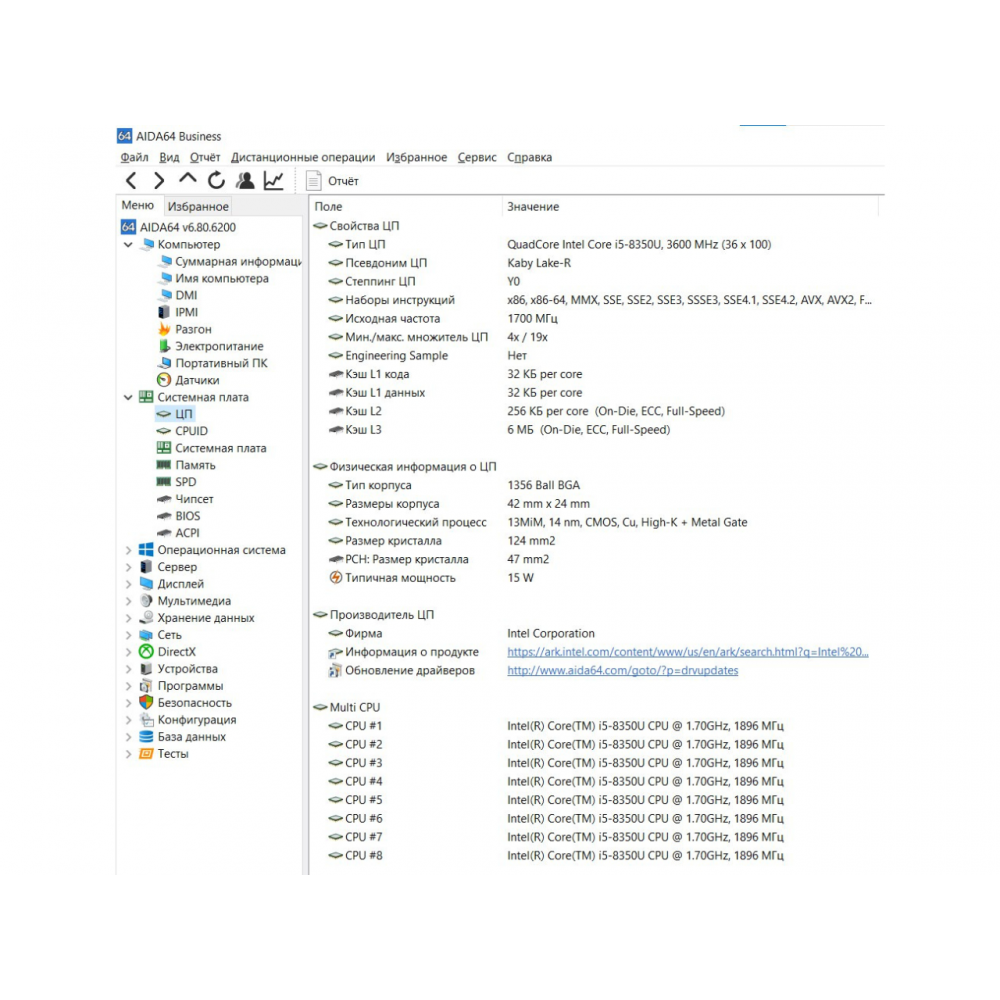
Task: Select the Тип ЦП row
Action: tap(548, 244)
